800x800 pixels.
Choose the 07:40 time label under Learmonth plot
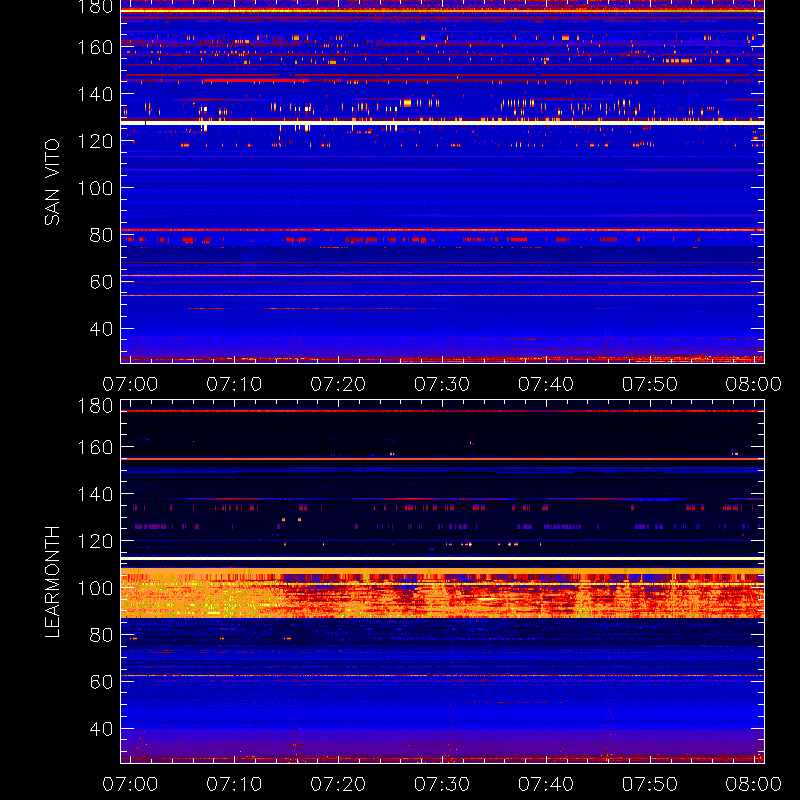[546, 784]
